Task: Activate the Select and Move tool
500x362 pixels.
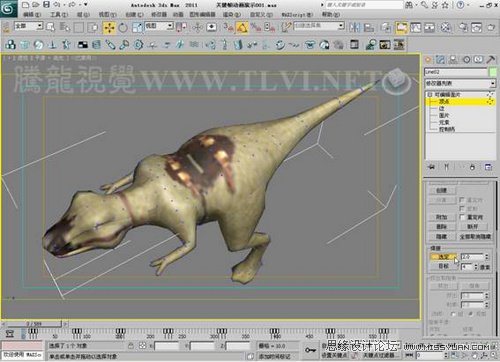Action: click(x=109, y=27)
